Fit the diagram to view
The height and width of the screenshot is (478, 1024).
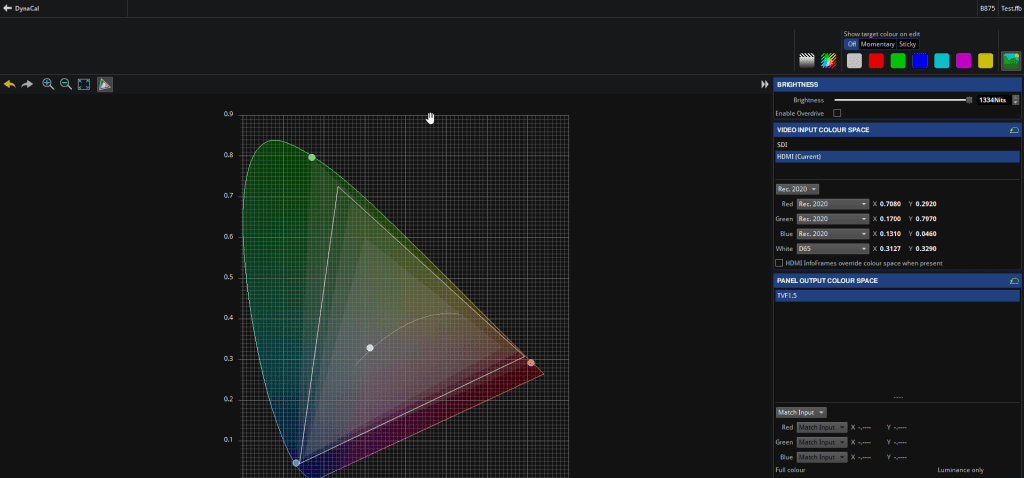(x=84, y=84)
